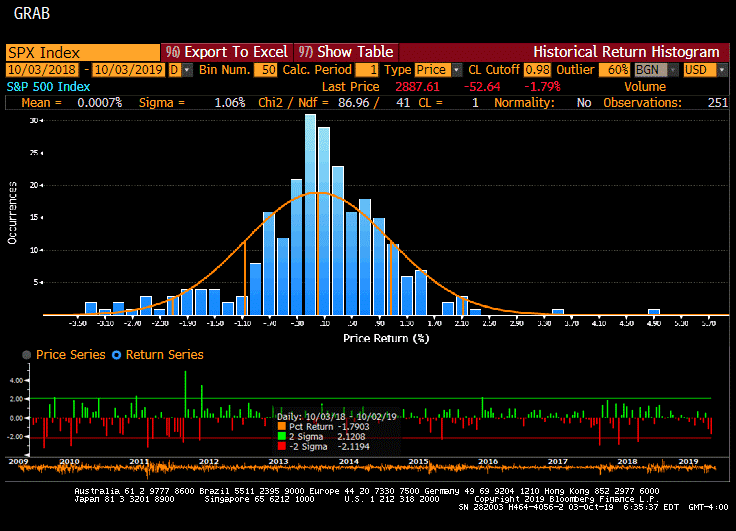The width and height of the screenshot is (736, 531).
Task: Click 2019 on the bottom timeline
Action: 689,462
